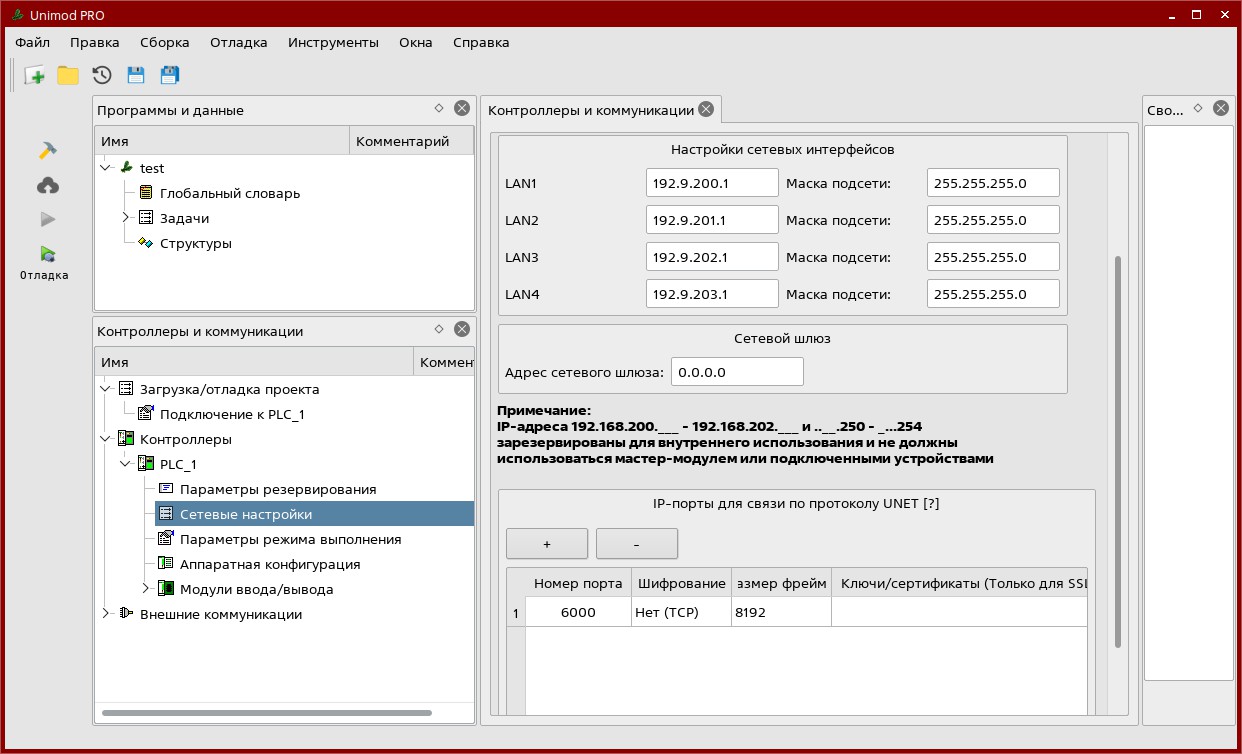Viewport: 1242px width, 754px height.
Task: Click Шифрование column header
Action: (x=680, y=583)
